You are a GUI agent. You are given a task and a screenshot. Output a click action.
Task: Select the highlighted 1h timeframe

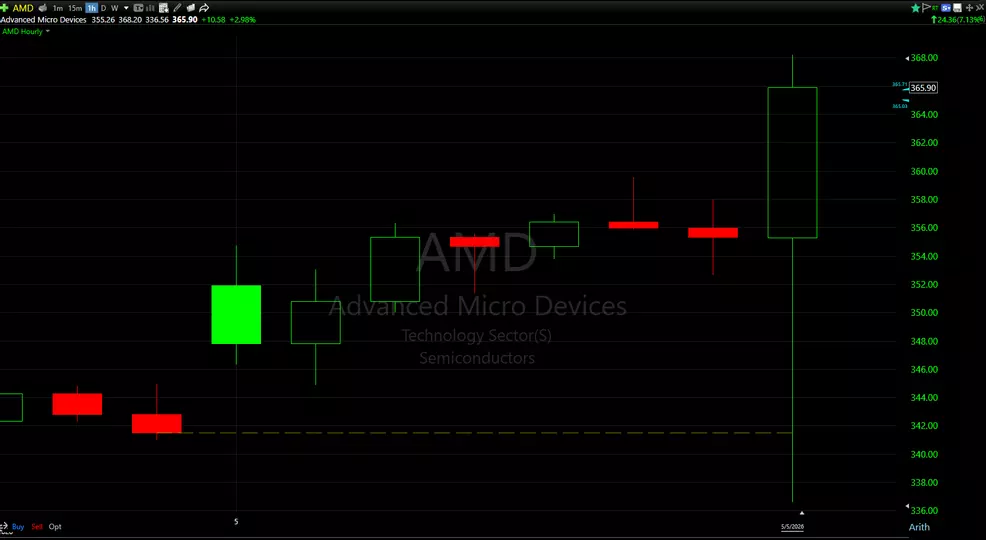tap(91, 8)
